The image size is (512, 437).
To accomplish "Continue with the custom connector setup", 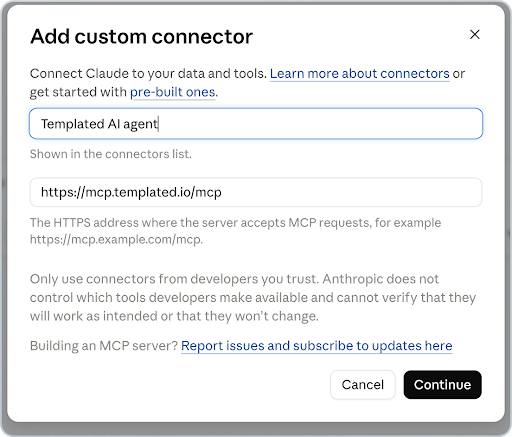I will point(442,385).
